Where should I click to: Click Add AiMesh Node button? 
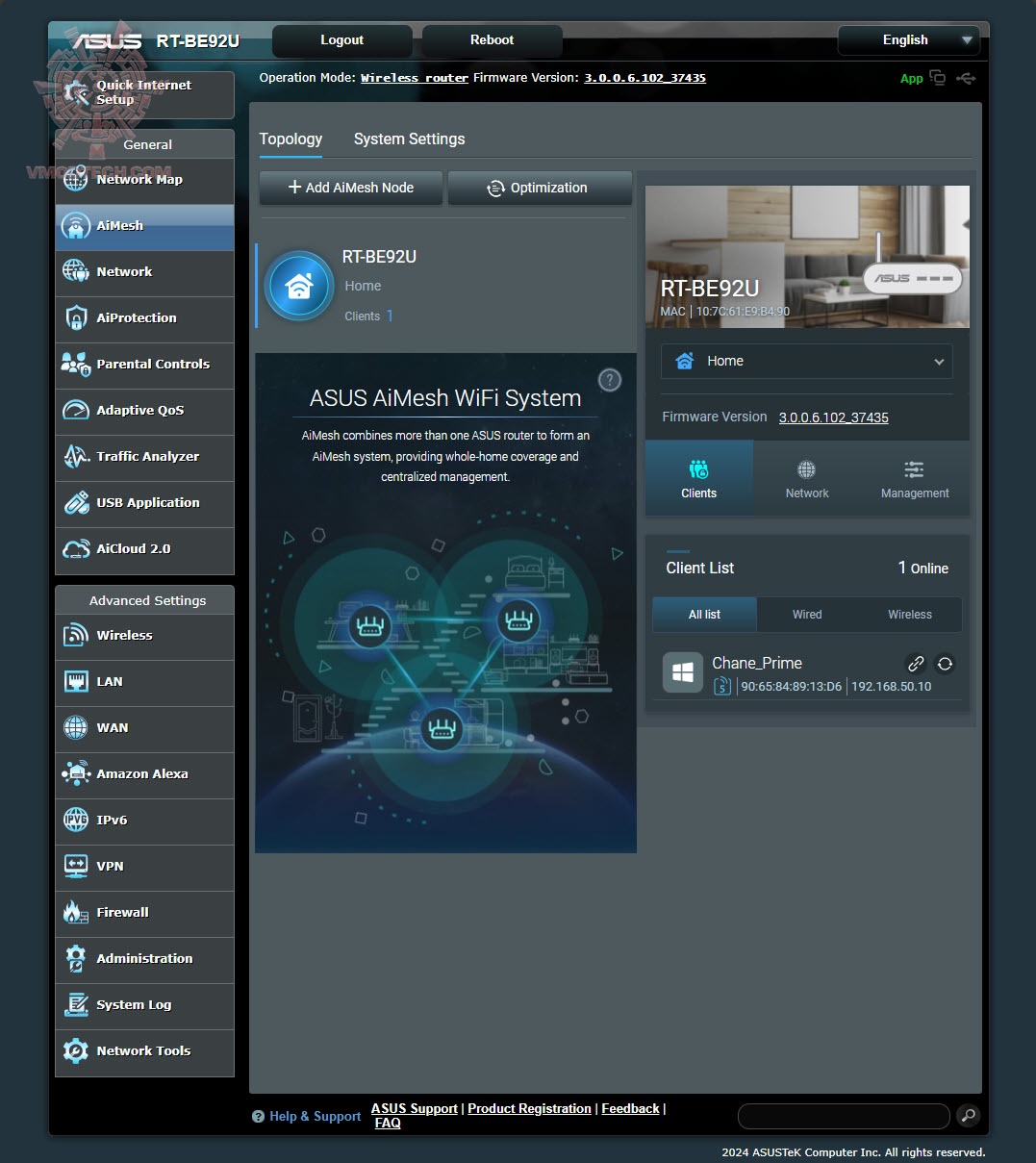click(x=351, y=188)
